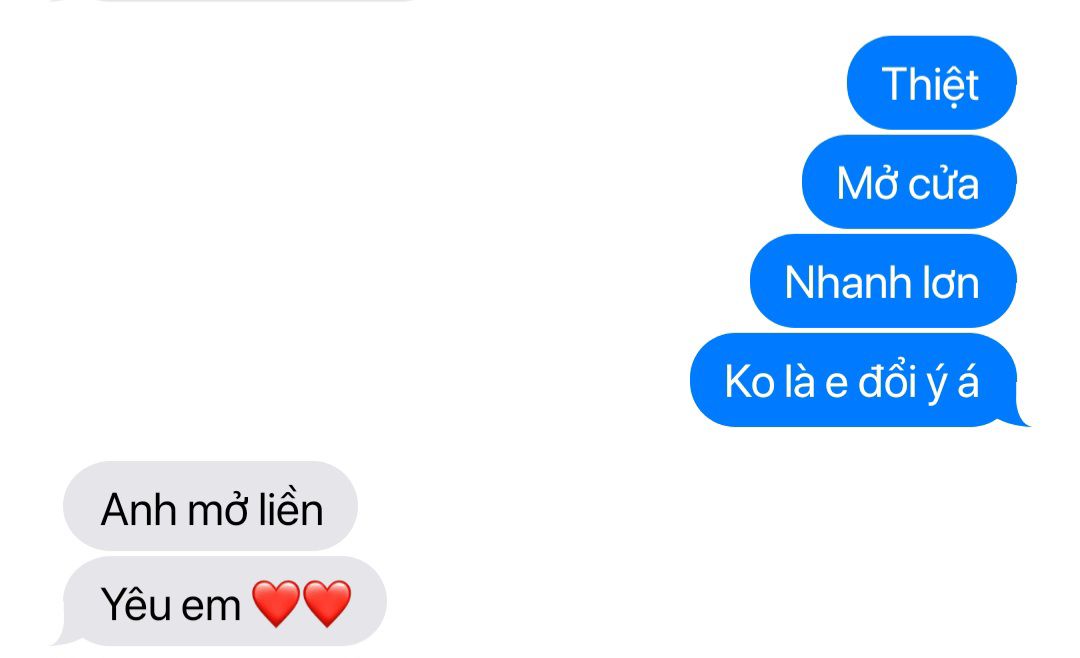Select the 'Anh mở liền' received message

click(210, 506)
